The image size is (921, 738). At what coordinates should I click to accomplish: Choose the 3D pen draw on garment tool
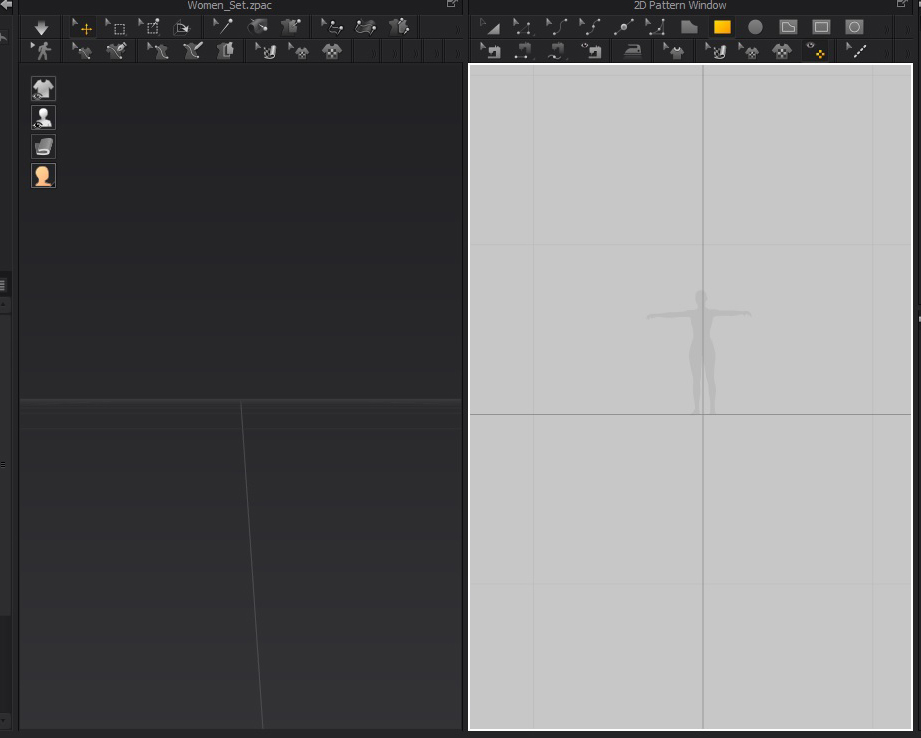coord(192,52)
